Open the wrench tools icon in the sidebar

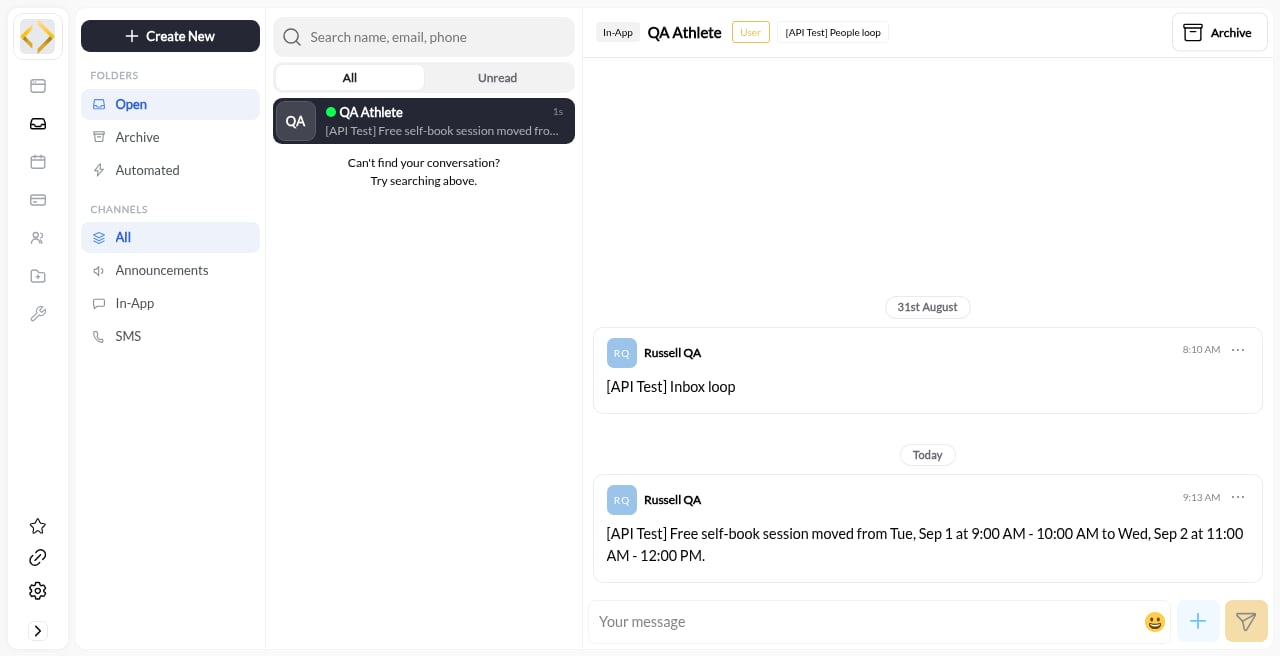[38, 314]
